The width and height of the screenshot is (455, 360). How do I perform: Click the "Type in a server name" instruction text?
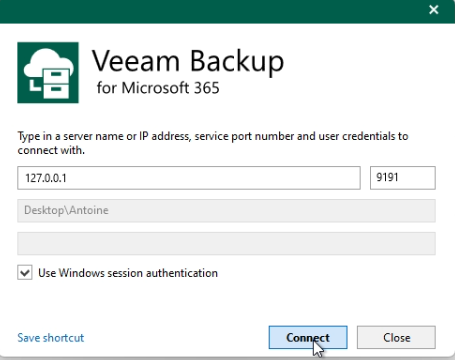coord(213,143)
